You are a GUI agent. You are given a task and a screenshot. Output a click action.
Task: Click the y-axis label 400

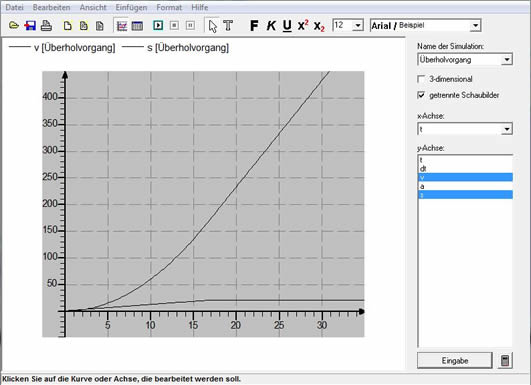point(50,97)
